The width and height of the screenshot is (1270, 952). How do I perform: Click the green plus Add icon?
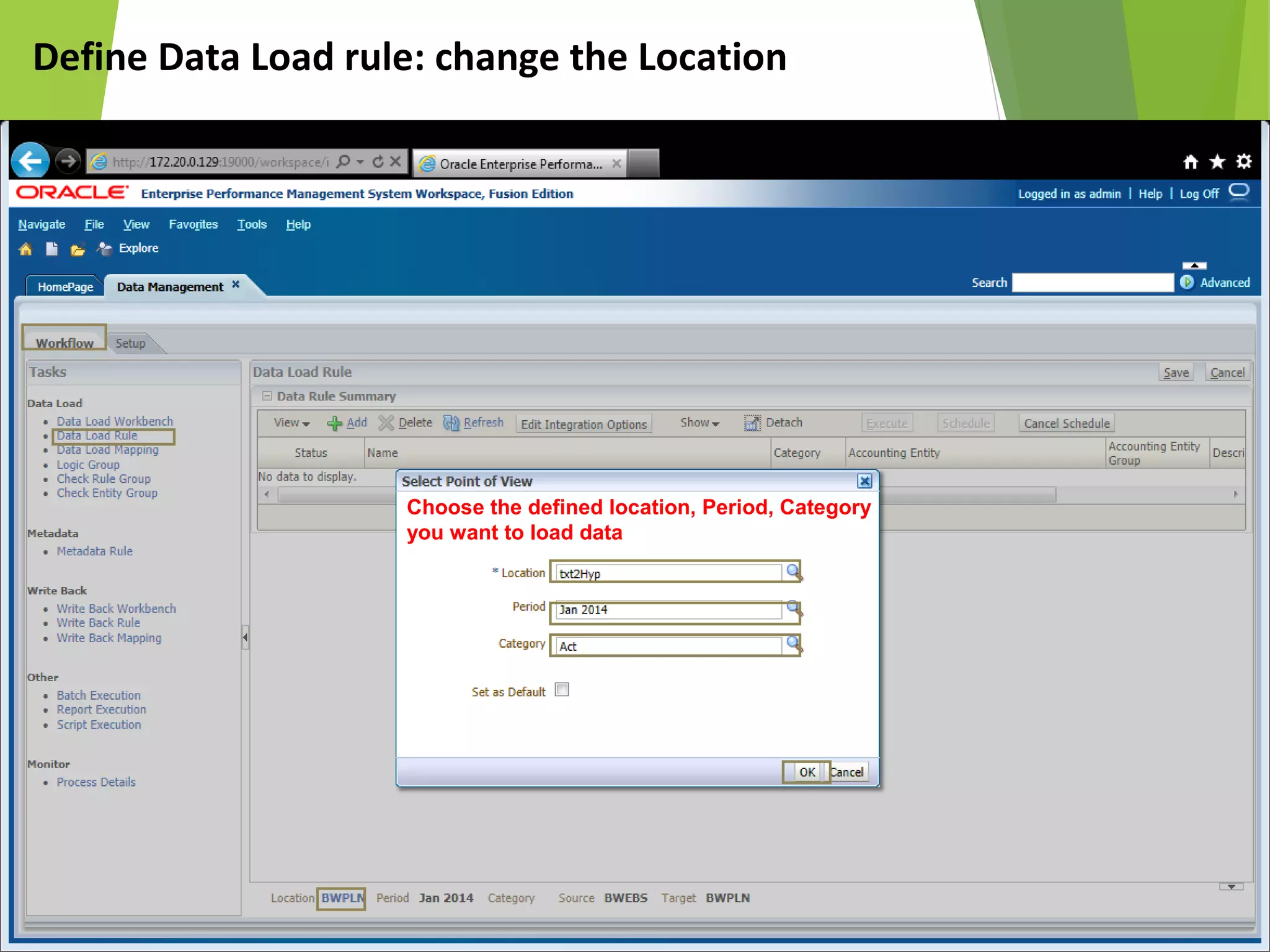tap(334, 423)
